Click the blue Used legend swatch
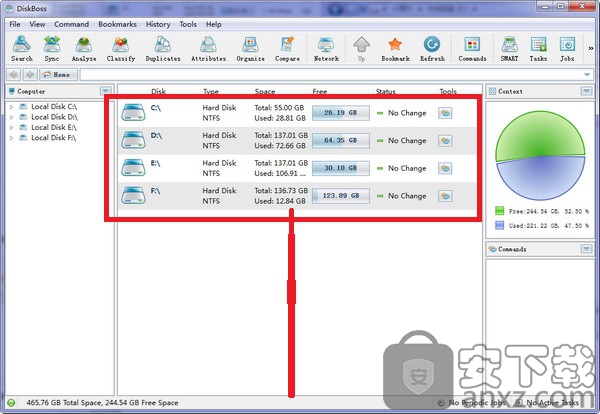 pos(499,225)
